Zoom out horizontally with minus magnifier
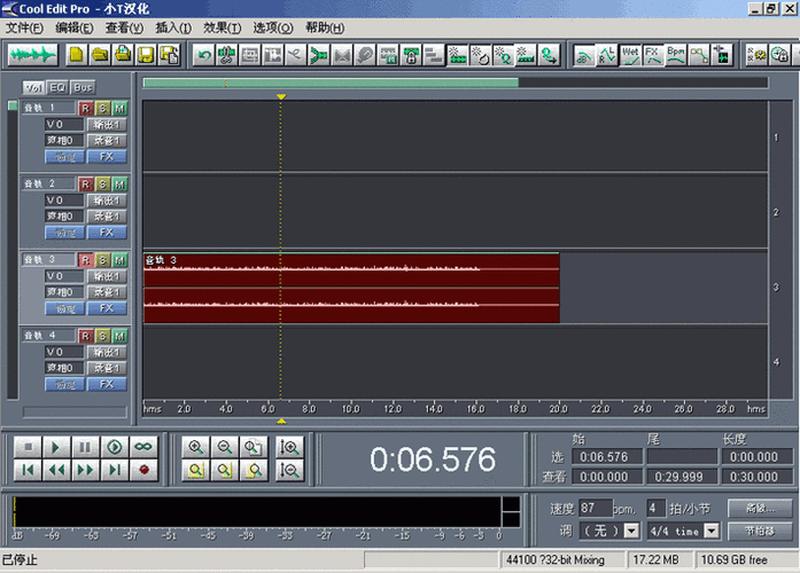The height and width of the screenshot is (573, 800). point(224,447)
